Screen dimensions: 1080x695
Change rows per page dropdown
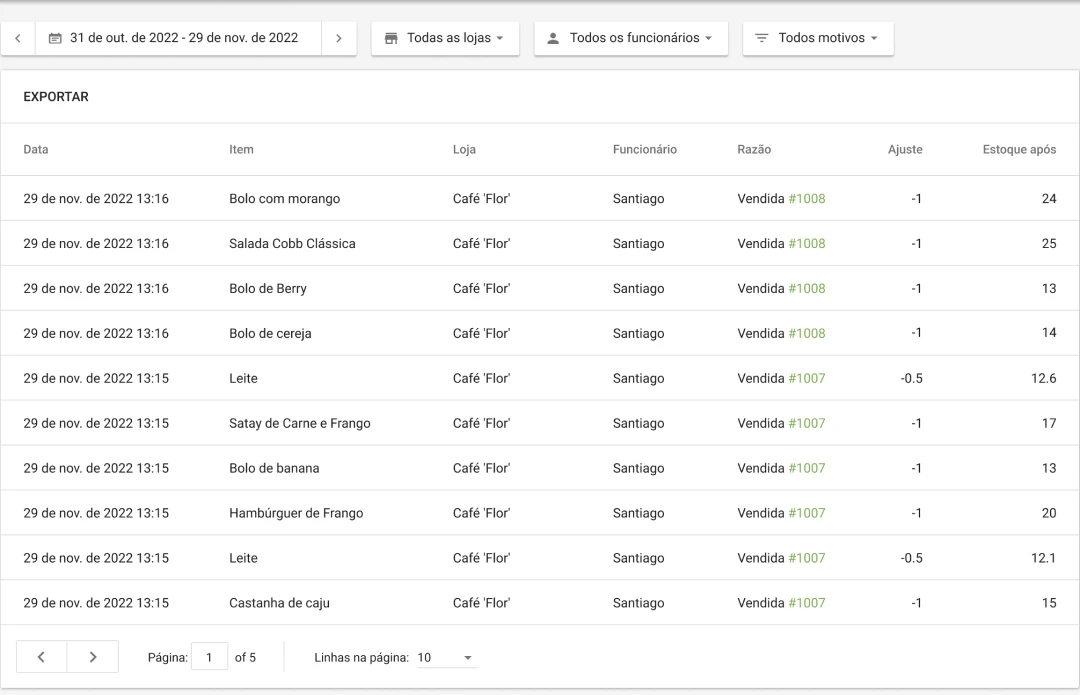click(446, 658)
